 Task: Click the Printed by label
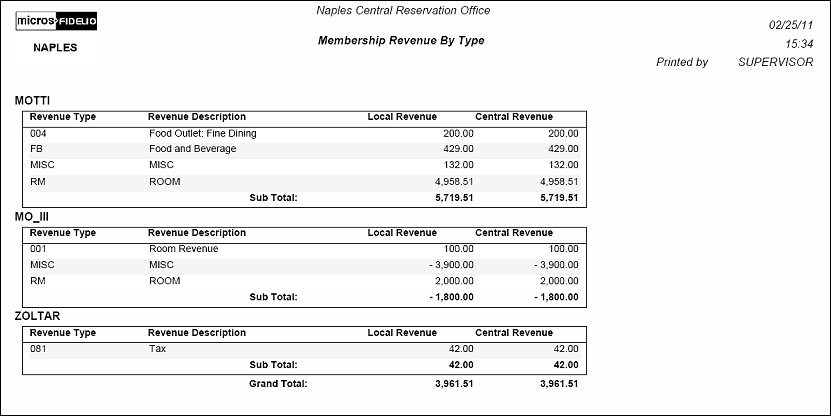(x=681, y=62)
